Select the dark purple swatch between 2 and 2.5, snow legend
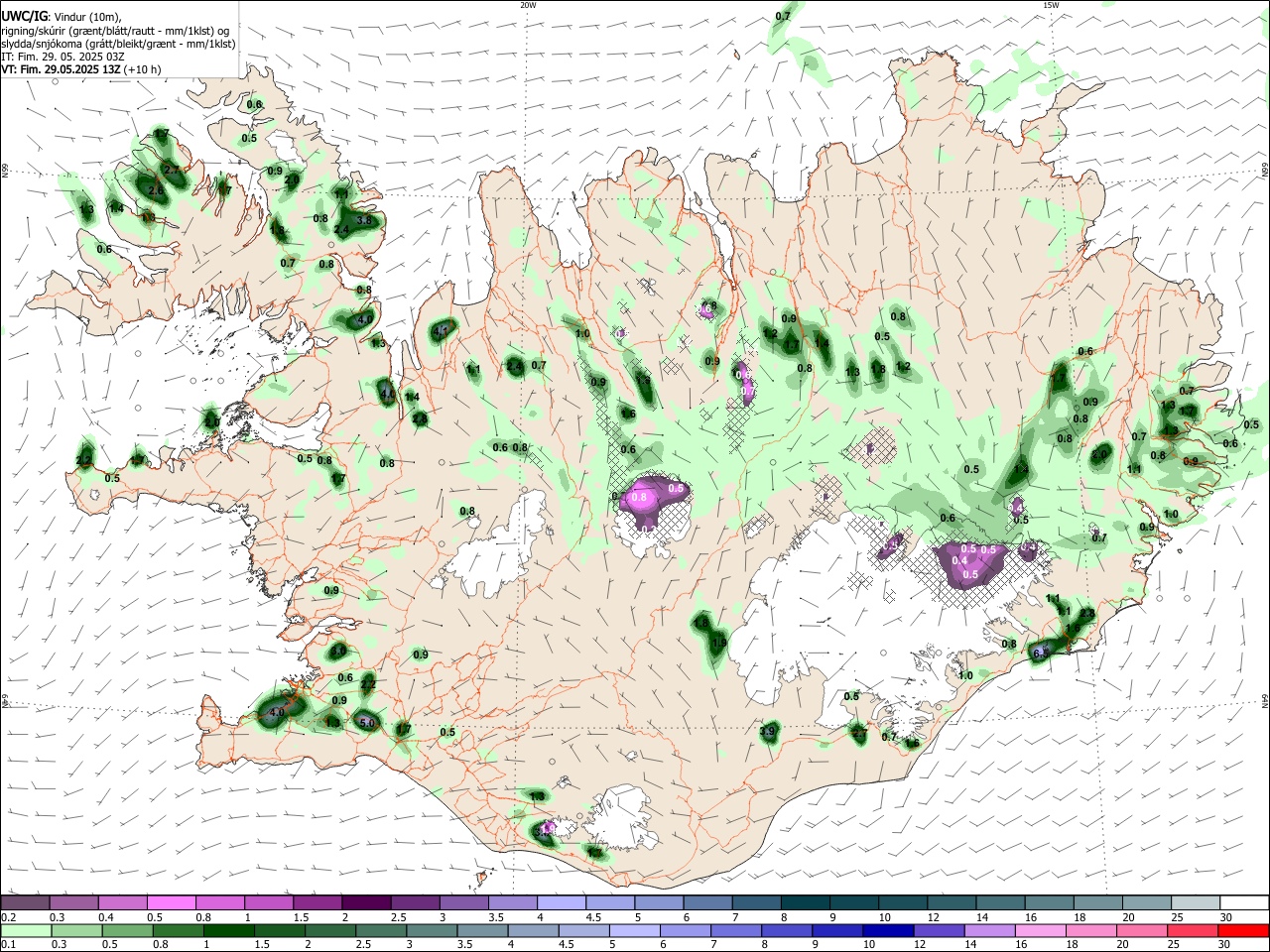Viewport: 1270px width, 952px height. tap(366, 902)
